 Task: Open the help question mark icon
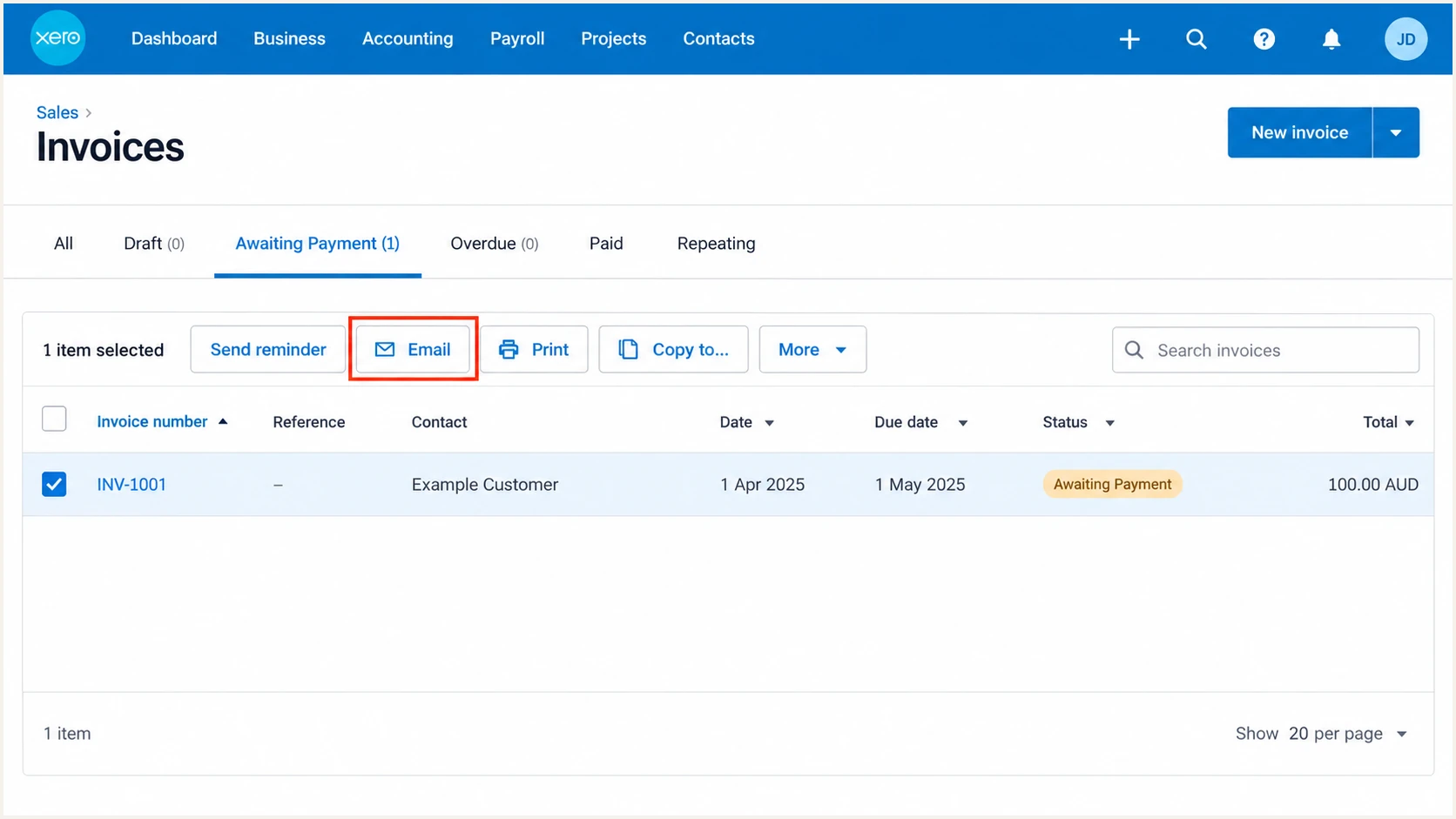pos(1264,39)
